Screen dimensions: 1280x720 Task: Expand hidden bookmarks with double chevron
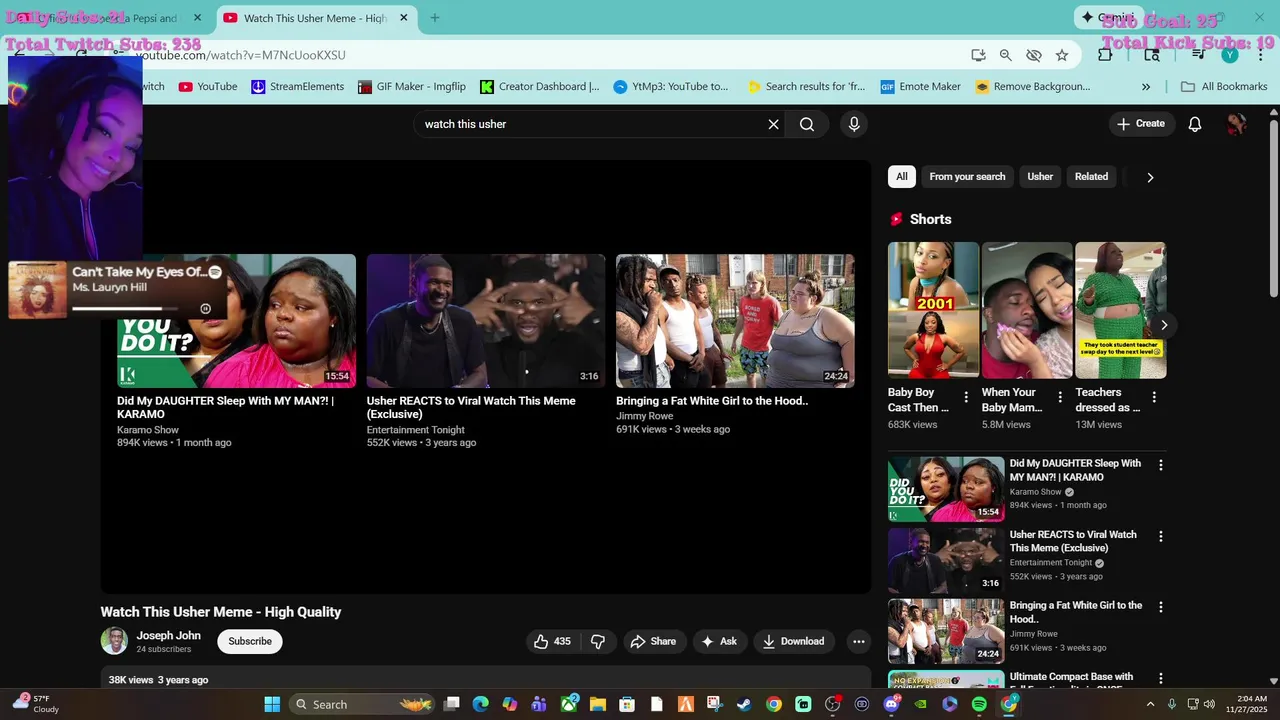(x=1146, y=87)
